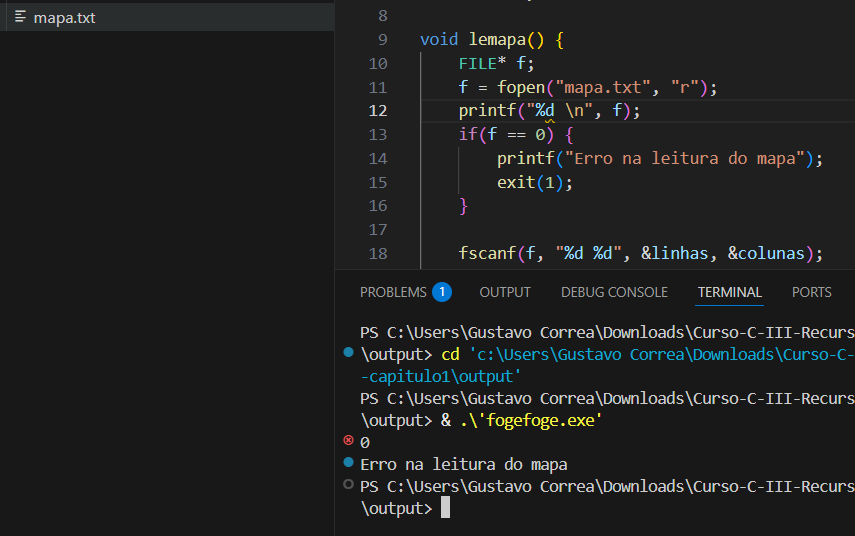Click line number 14 in the gutter
Viewport: 855px width, 536px height.
click(x=378, y=159)
